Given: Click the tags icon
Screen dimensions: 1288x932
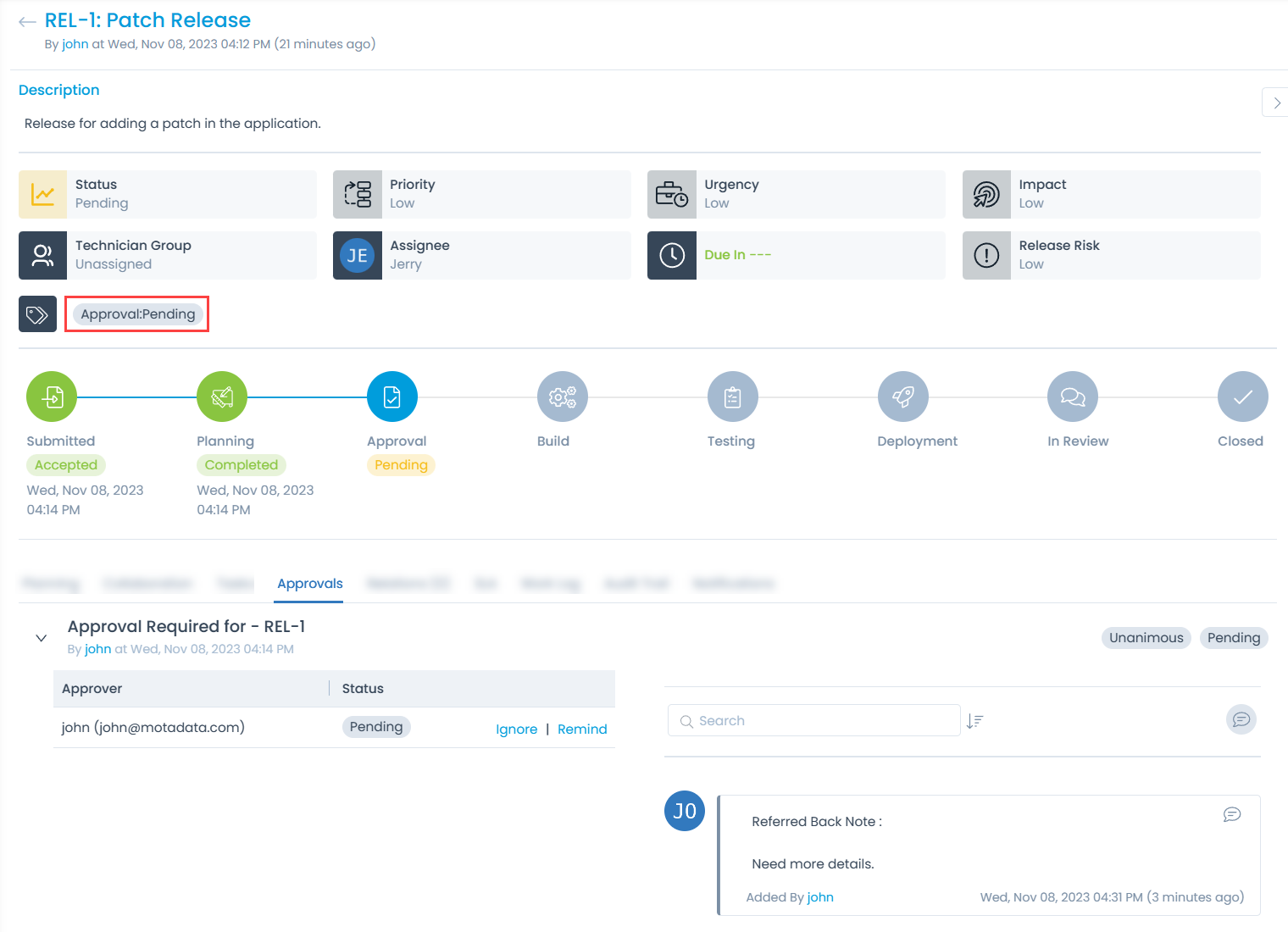Looking at the screenshot, I should [37, 314].
